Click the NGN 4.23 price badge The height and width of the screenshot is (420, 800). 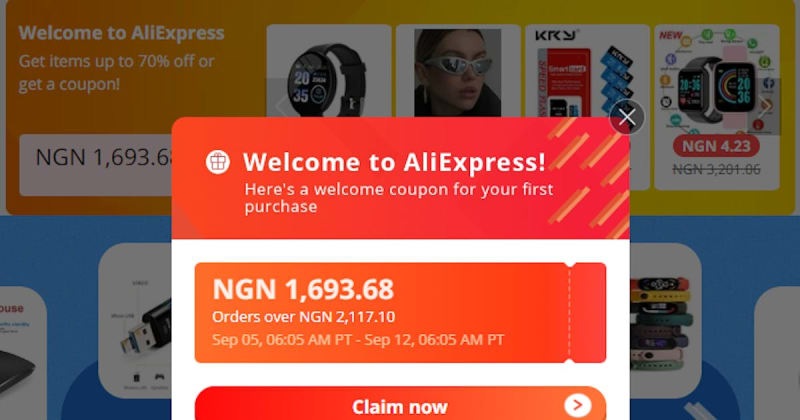pos(716,146)
